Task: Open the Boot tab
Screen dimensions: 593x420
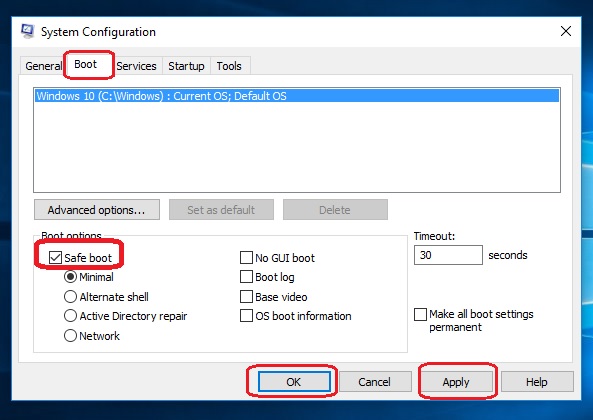Action: click(x=86, y=64)
